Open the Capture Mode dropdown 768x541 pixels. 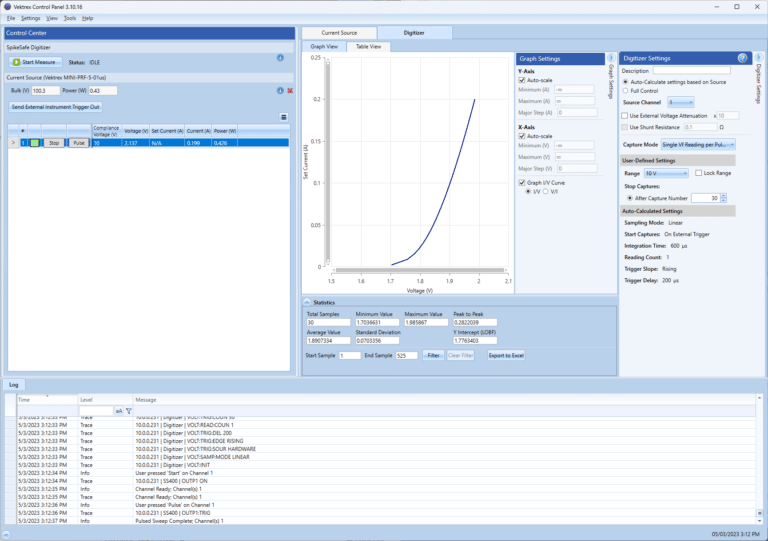click(706, 144)
